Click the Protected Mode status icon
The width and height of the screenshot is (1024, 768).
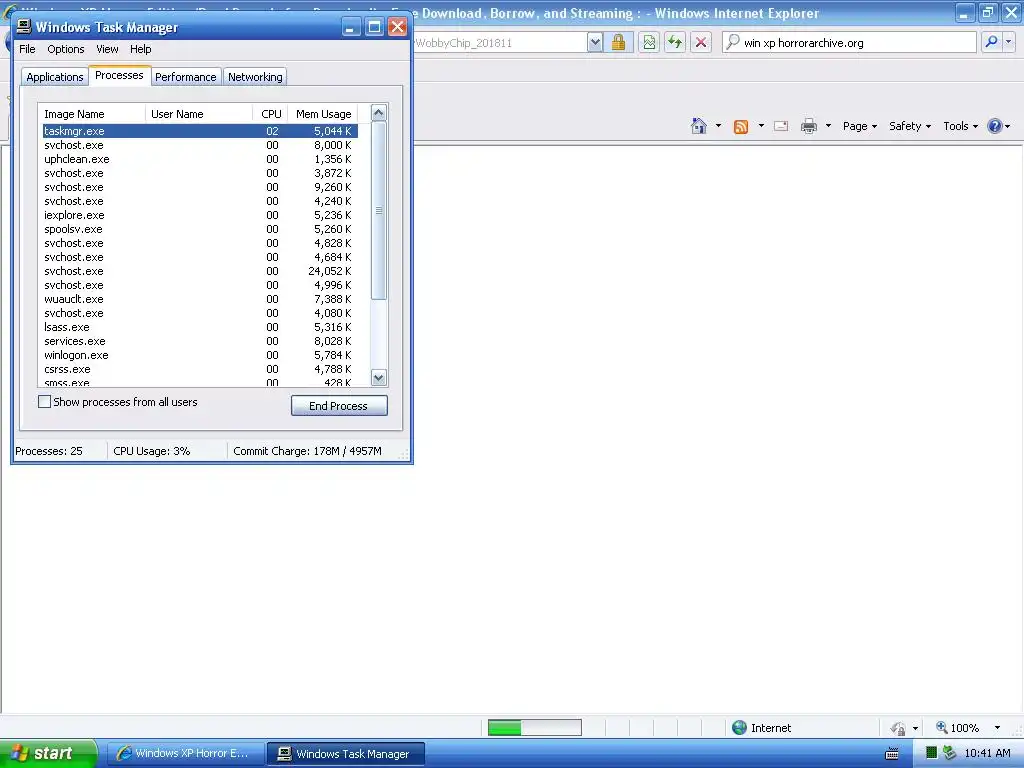[898, 728]
